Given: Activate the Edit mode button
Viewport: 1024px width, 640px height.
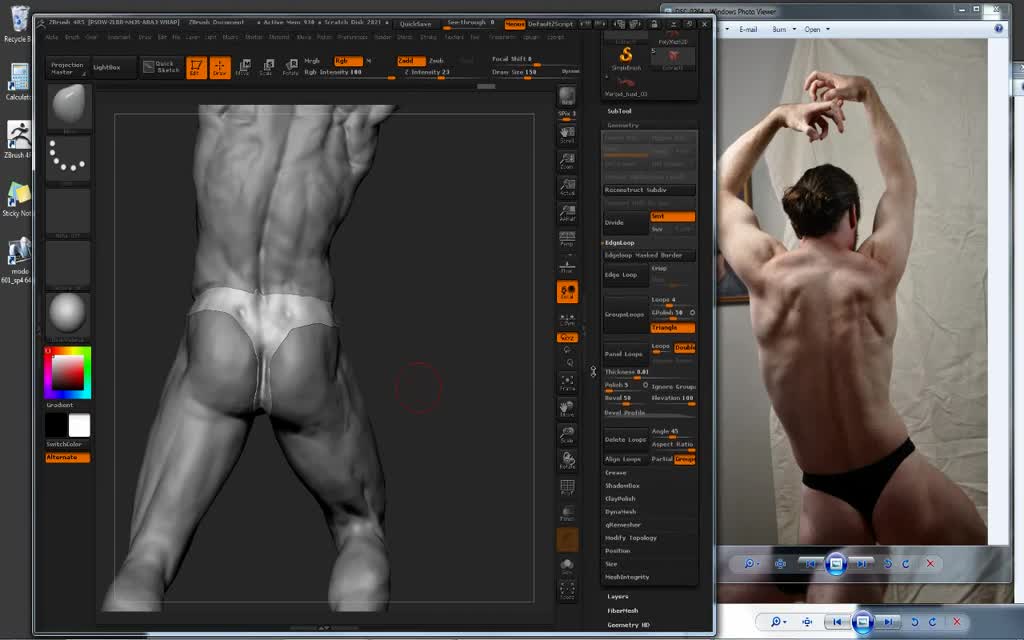Looking at the screenshot, I should coord(196,67).
